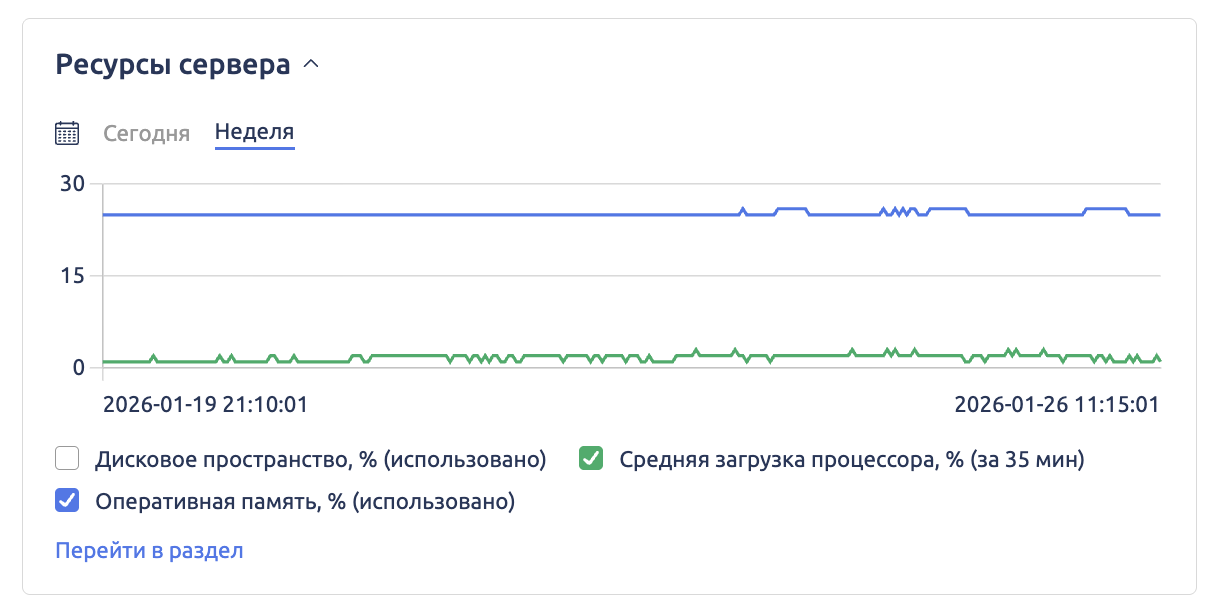Disable the blue Оперативная память checkbox
1224x613 pixels.
pyautogui.click(x=67, y=501)
